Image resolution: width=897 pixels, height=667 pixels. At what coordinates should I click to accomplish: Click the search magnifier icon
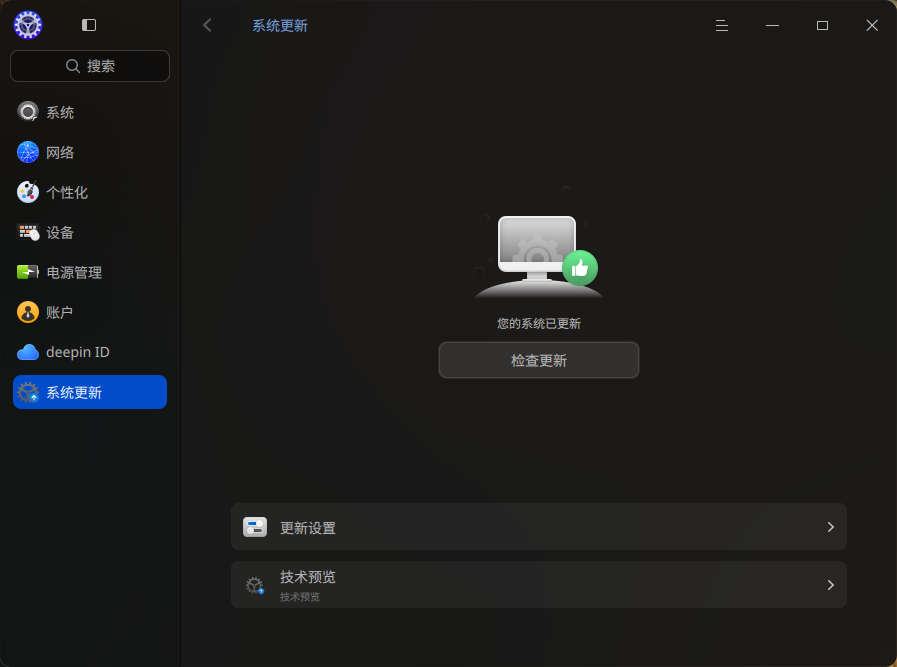tap(73, 66)
